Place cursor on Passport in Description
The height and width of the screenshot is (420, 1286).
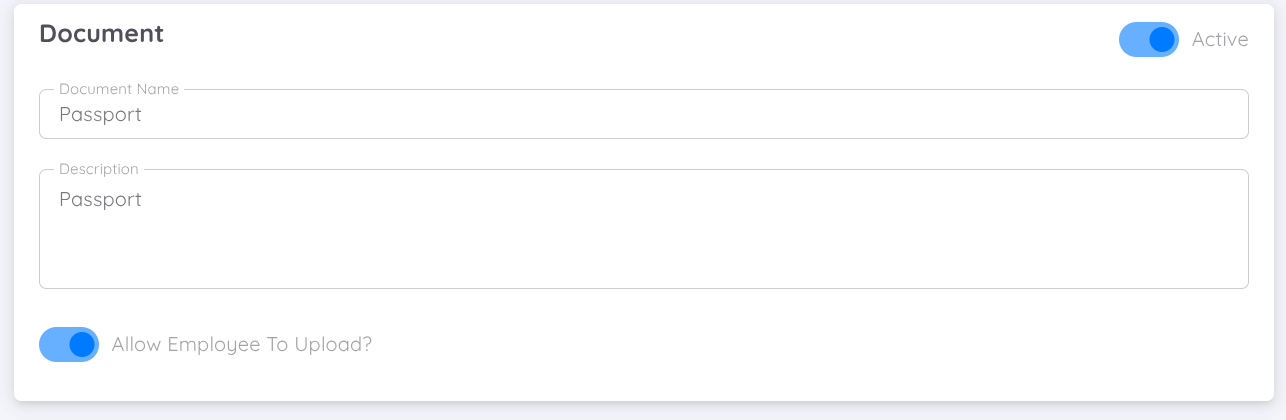click(100, 200)
